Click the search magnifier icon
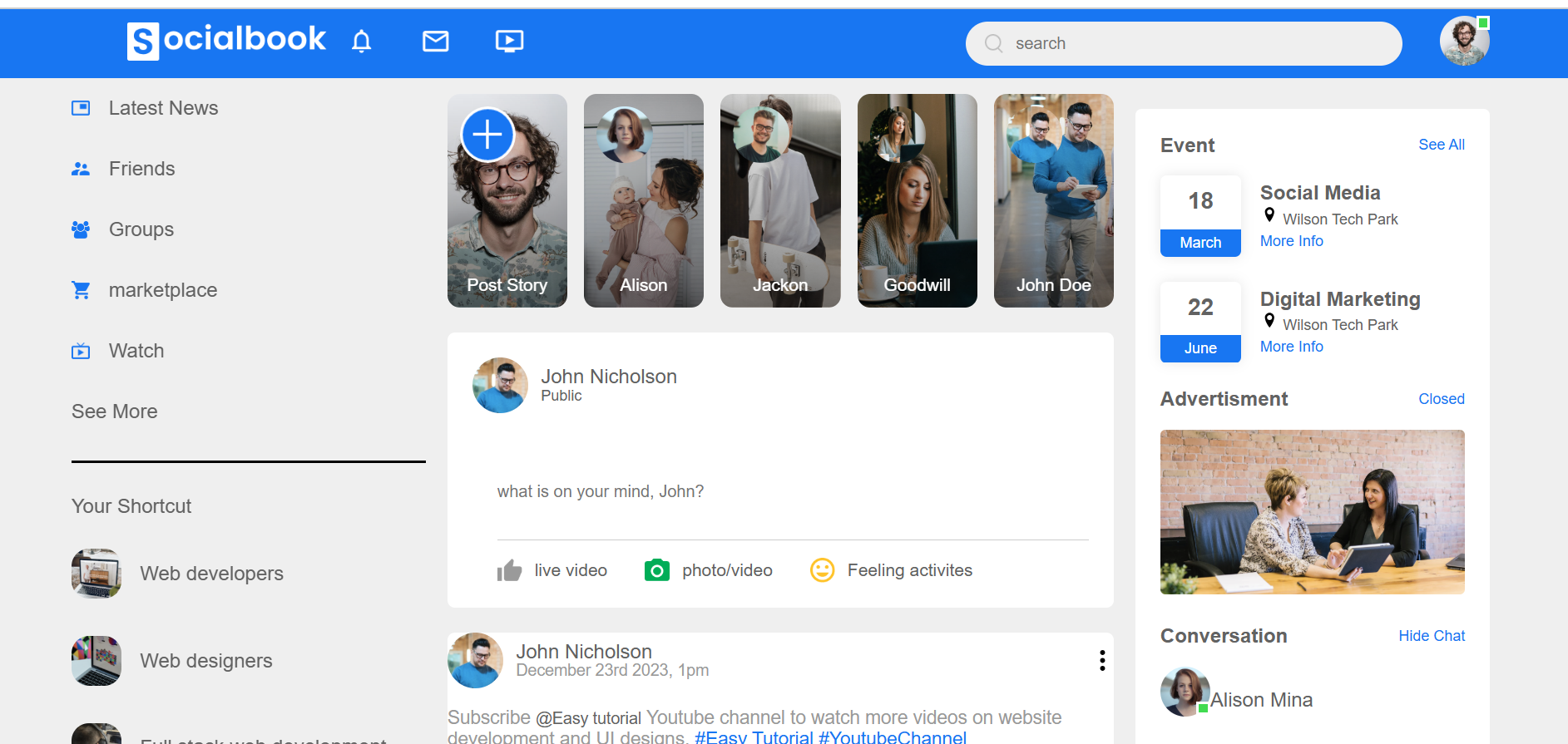Viewport: 1568px width, 744px height. 993,43
